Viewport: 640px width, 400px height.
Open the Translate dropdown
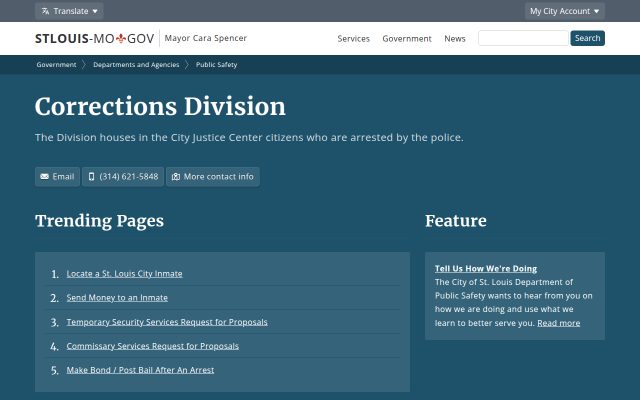69,11
